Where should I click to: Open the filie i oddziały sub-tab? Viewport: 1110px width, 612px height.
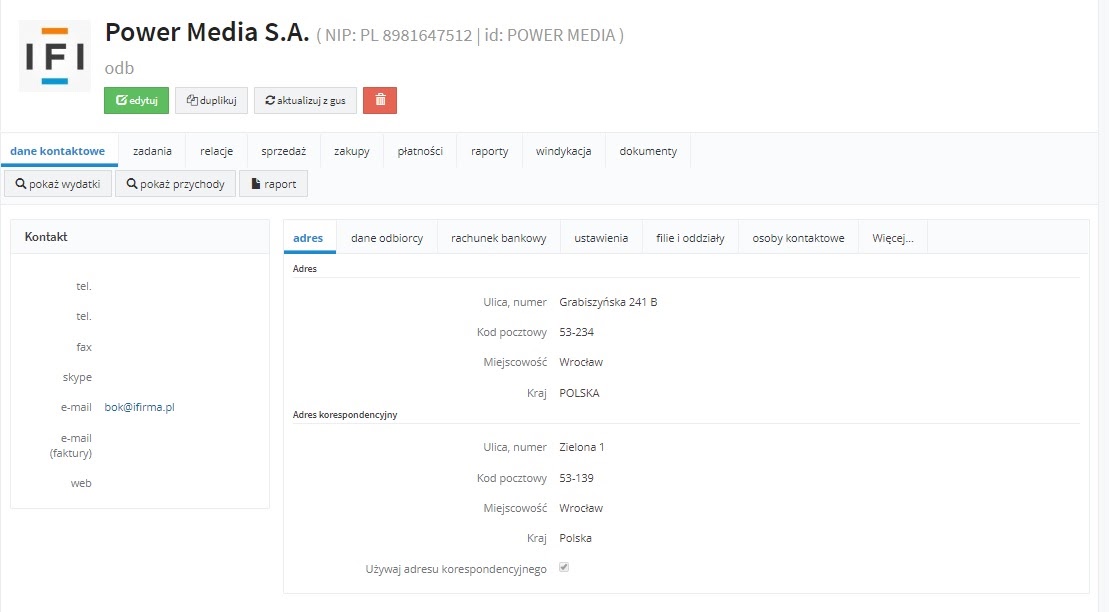690,238
